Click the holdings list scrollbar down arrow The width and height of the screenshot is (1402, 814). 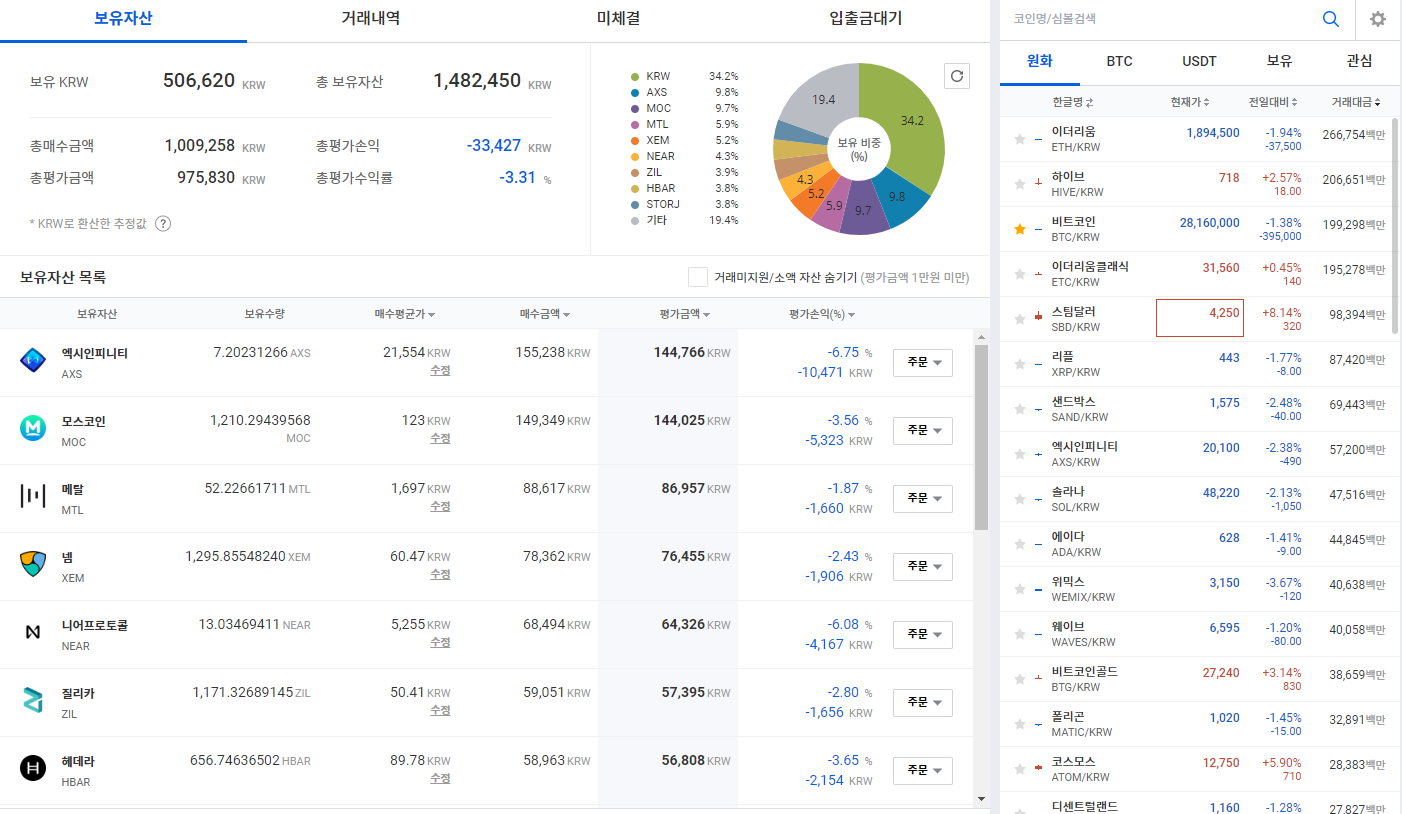[981, 799]
